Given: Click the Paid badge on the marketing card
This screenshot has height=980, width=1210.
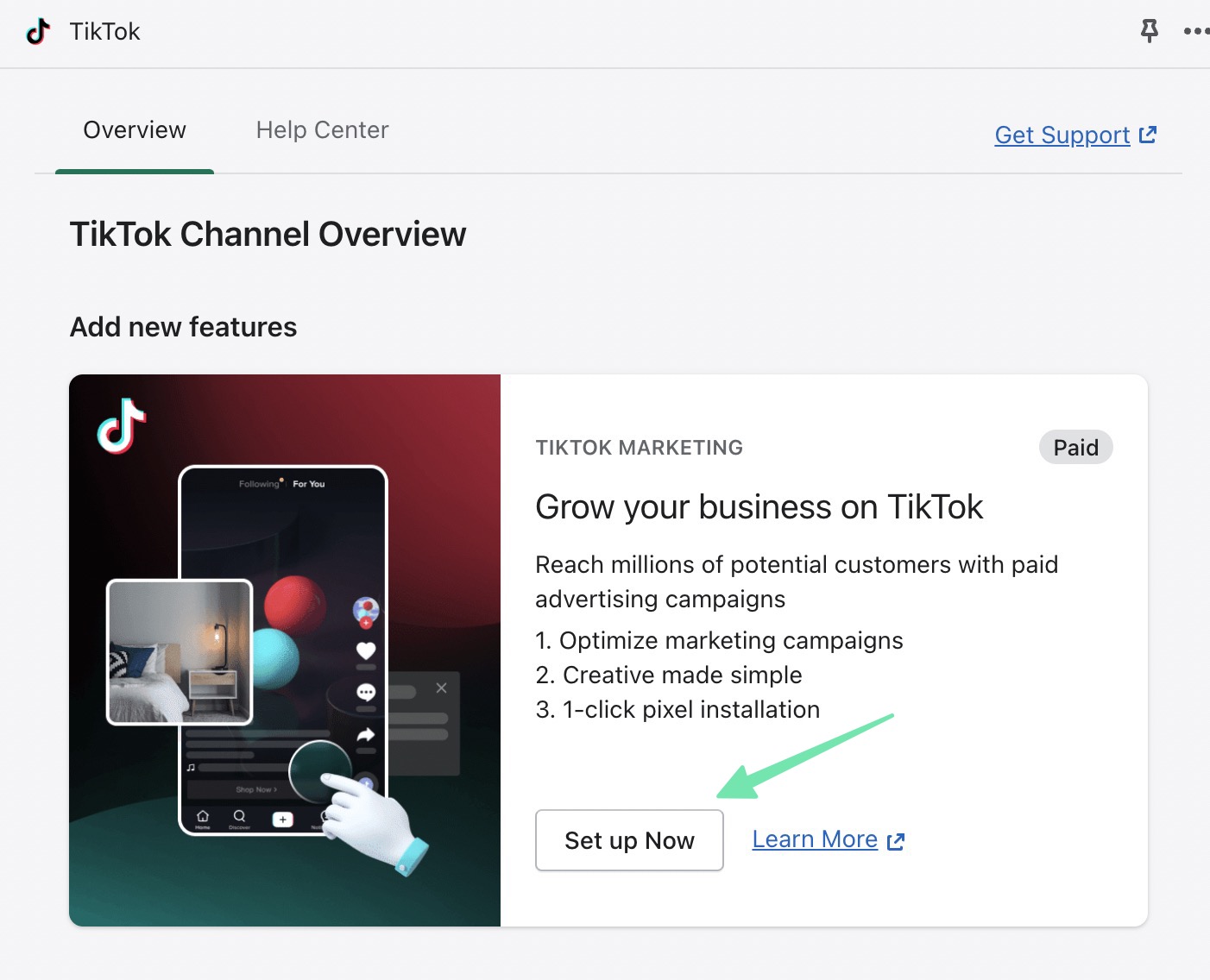Looking at the screenshot, I should tap(1075, 448).
